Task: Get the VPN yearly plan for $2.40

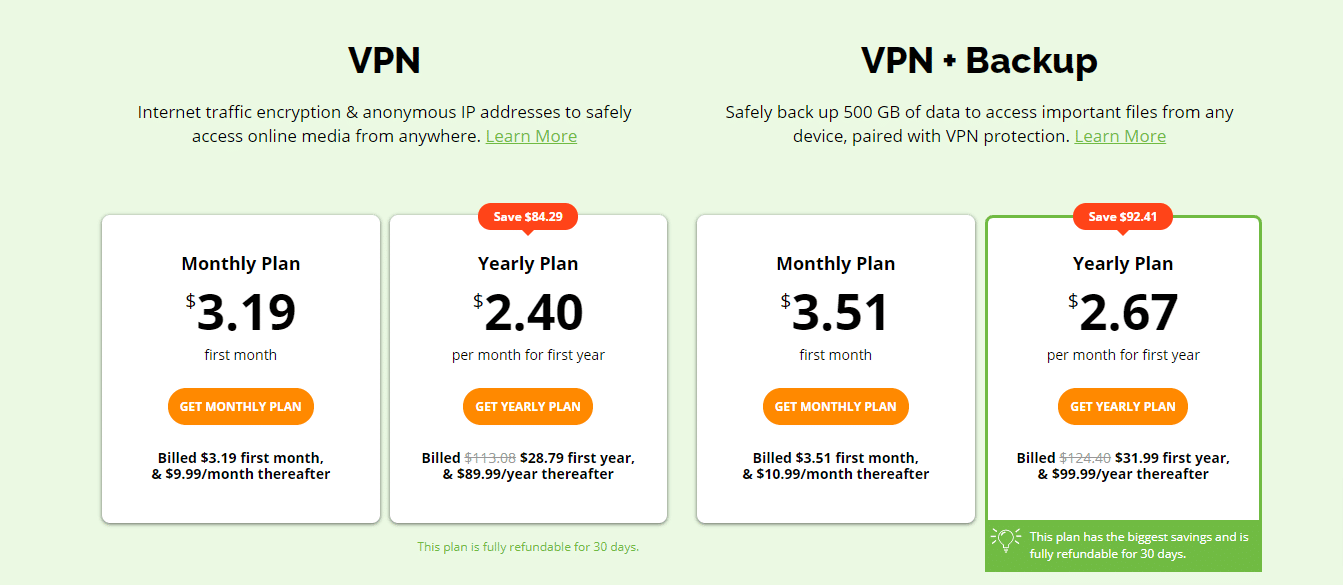Action: 528,407
